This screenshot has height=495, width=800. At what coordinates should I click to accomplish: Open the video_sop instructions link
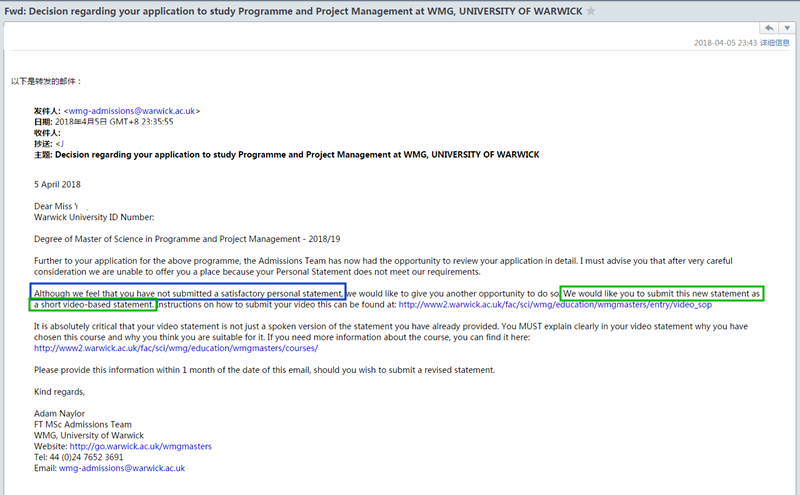[555, 305]
